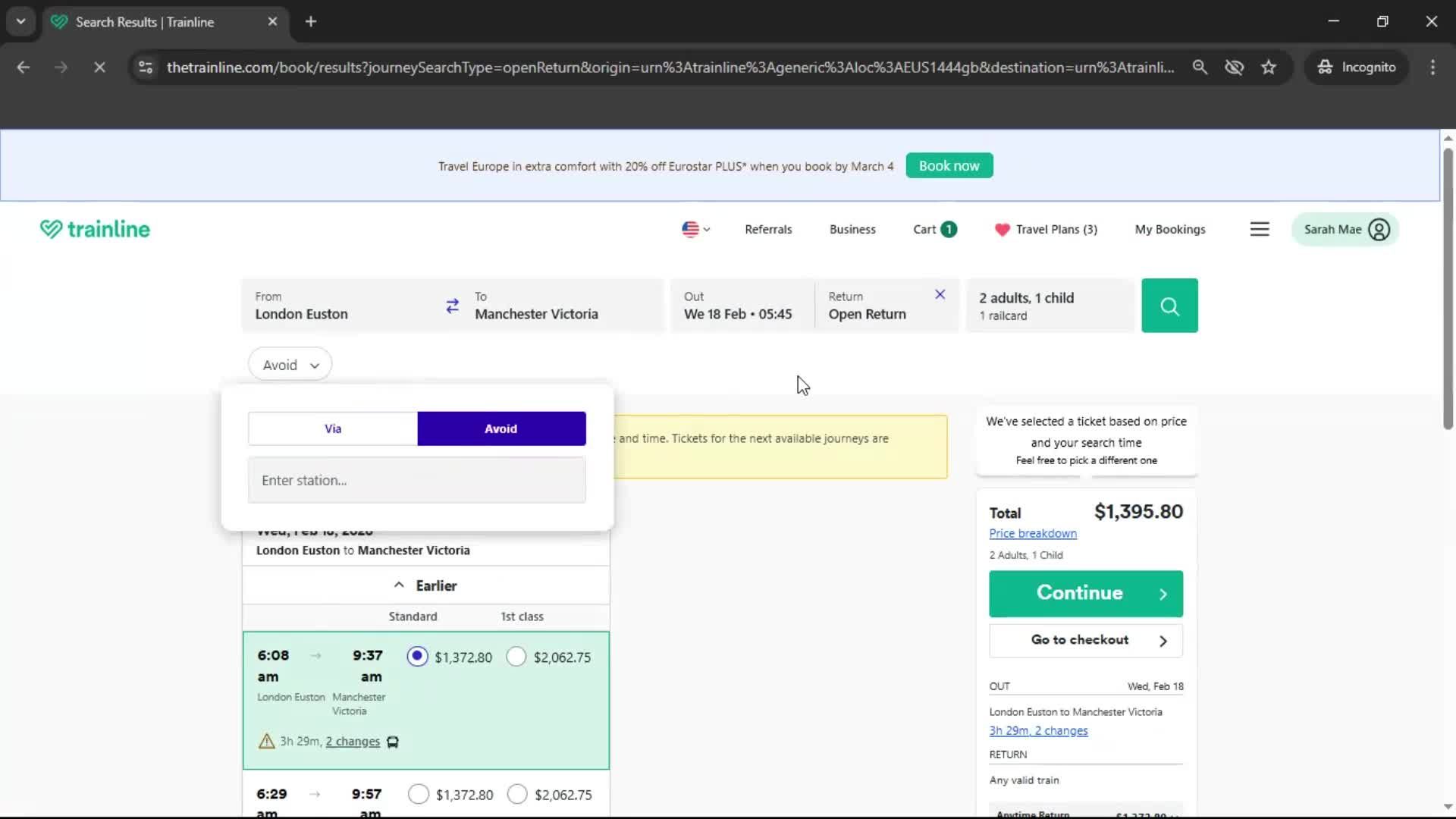Open the Avoid dropdown
The image size is (1456, 819).
point(290,364)
